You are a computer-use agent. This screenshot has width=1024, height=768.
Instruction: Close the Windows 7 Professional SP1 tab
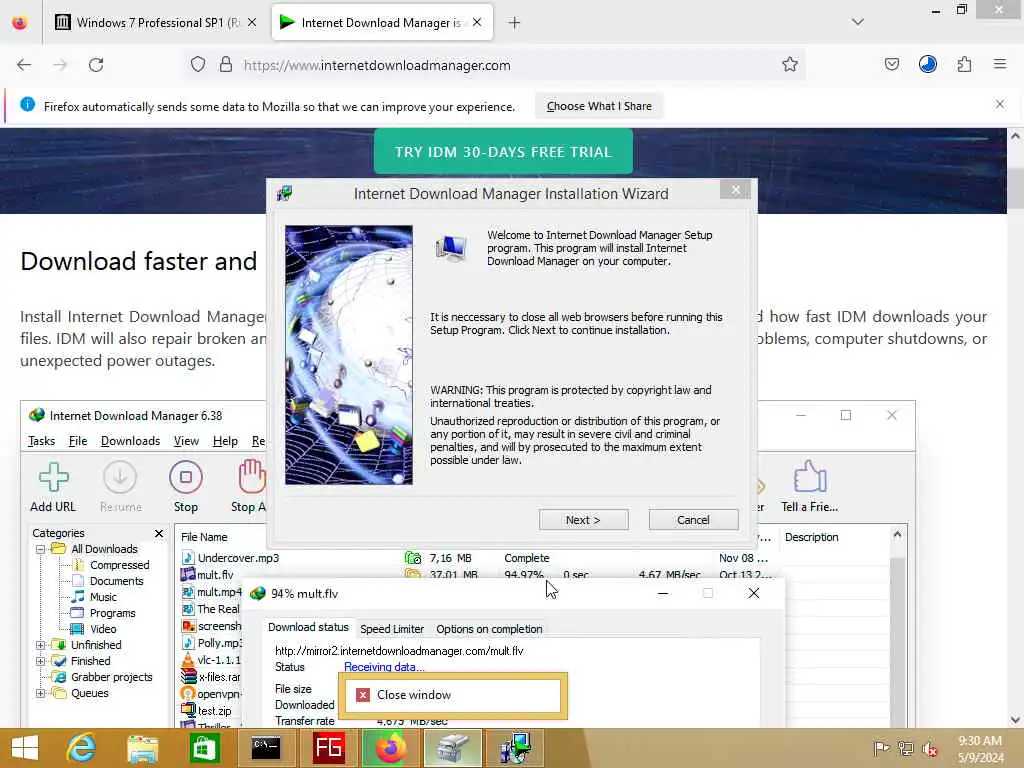252,23
